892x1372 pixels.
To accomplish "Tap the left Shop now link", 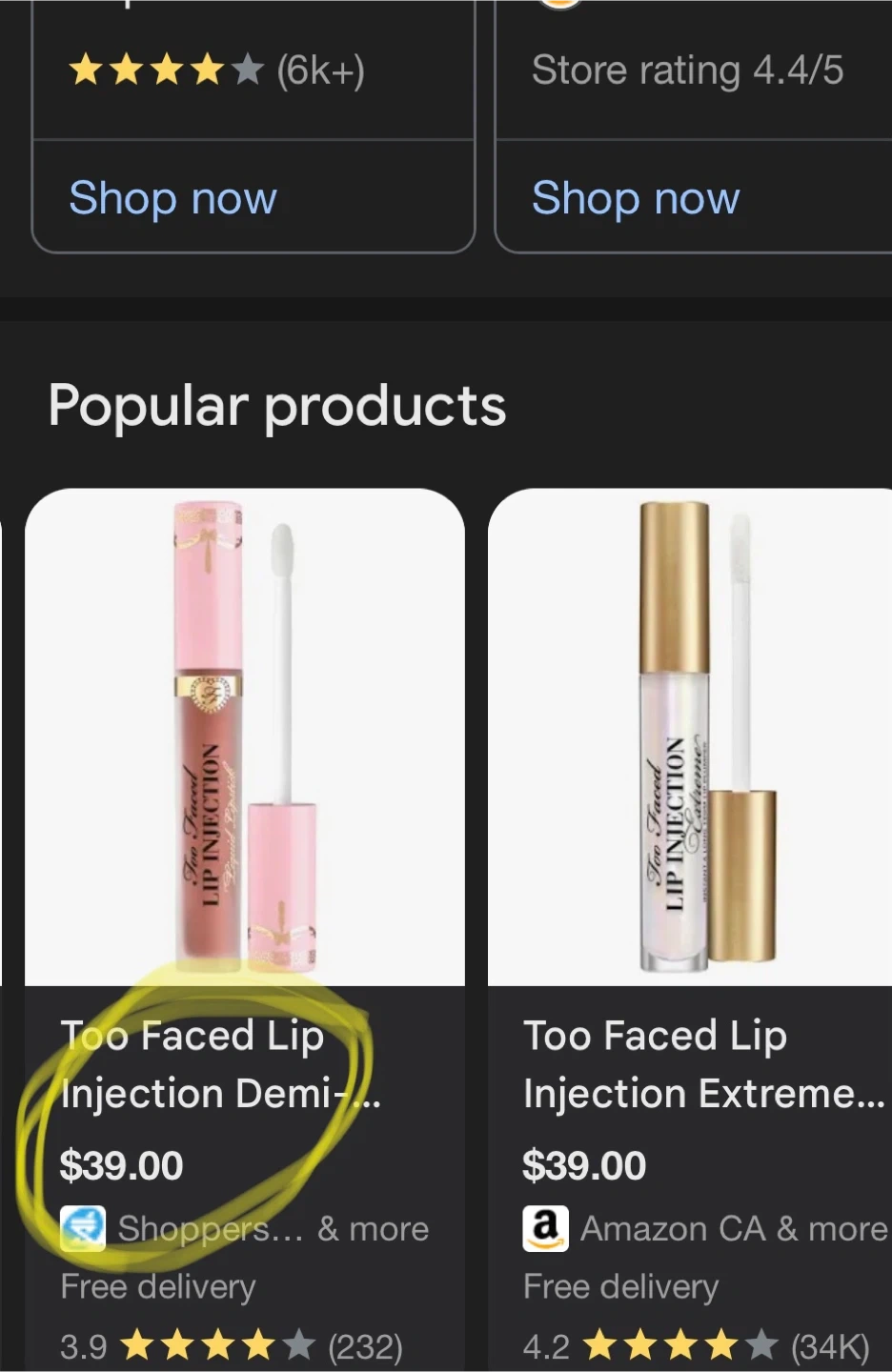I will point(172,198).
